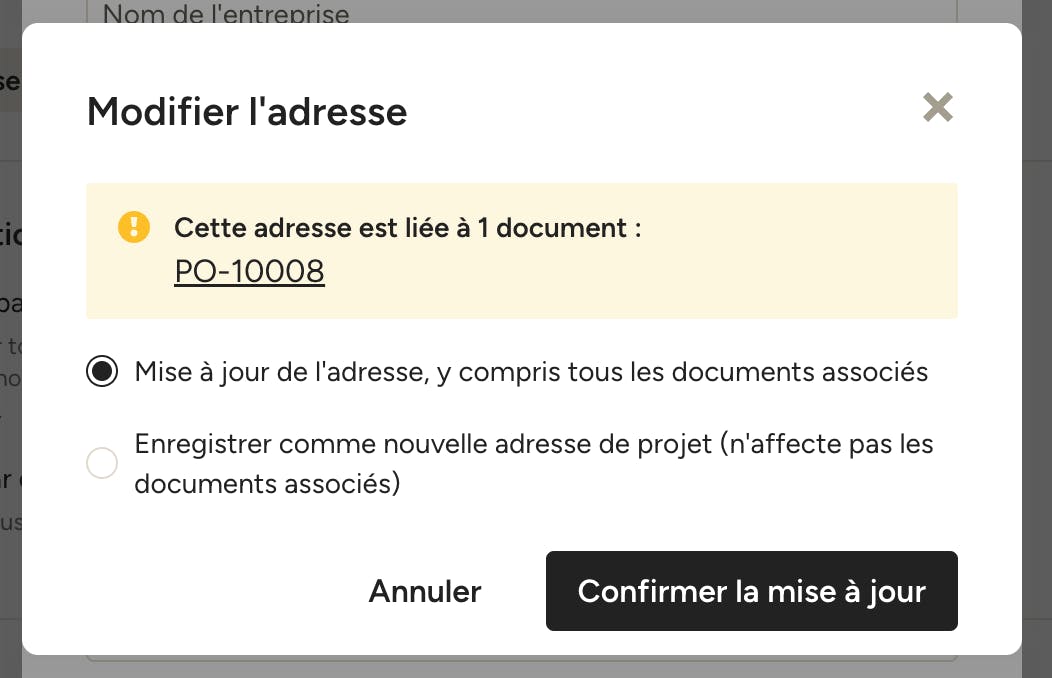Viewport: 1052px width, 678px height.
Task: Close the Modifier l'adresse dialog
Action: coord(937,107)
